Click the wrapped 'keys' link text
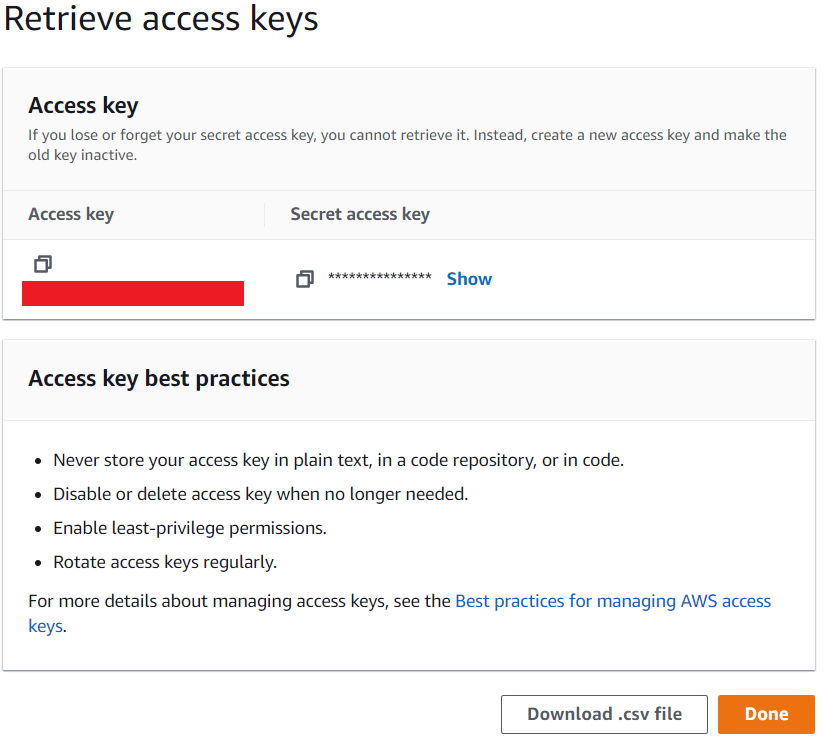This screenshot has width=823, height=749. coord(46,626)
